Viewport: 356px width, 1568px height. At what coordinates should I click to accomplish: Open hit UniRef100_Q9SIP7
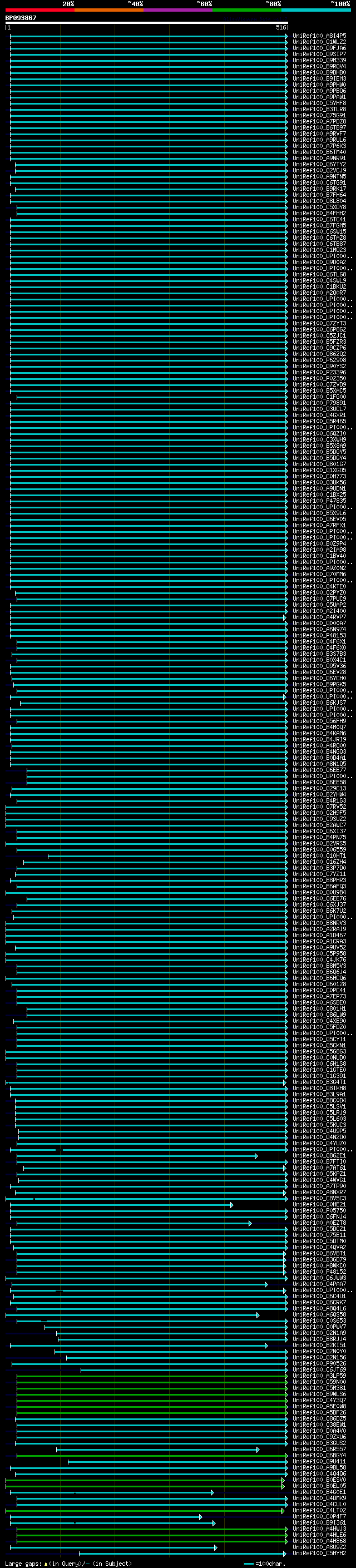point(319,54)
